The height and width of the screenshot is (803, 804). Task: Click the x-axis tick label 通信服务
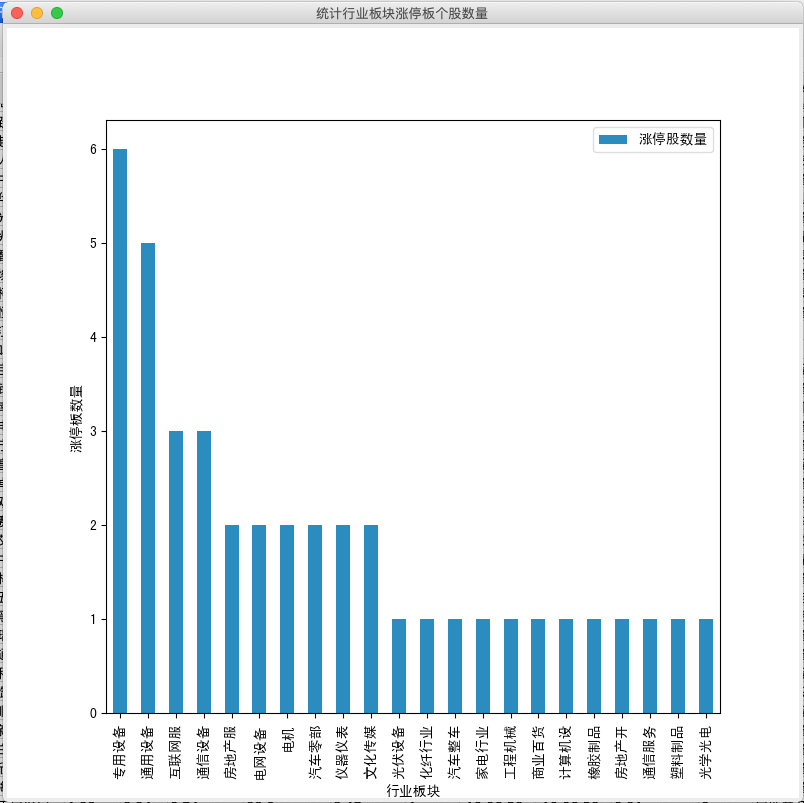point(650,752)
